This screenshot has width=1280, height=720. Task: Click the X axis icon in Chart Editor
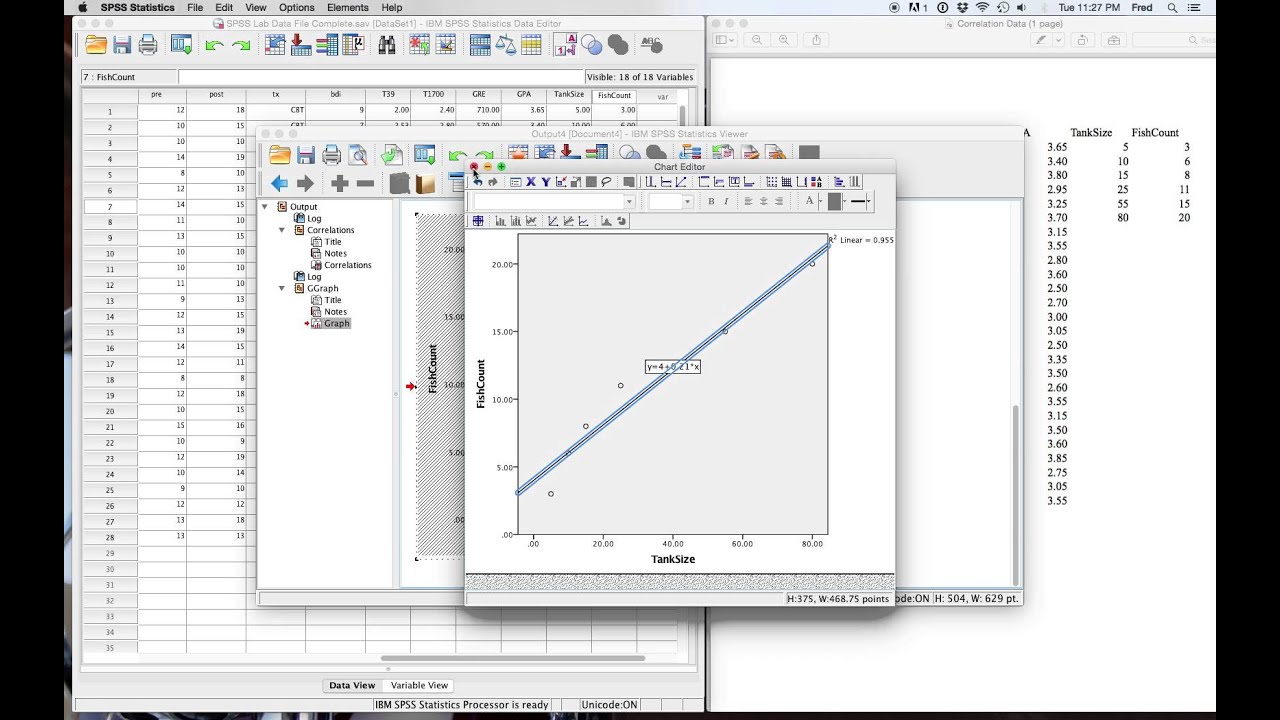click(531, 182)
